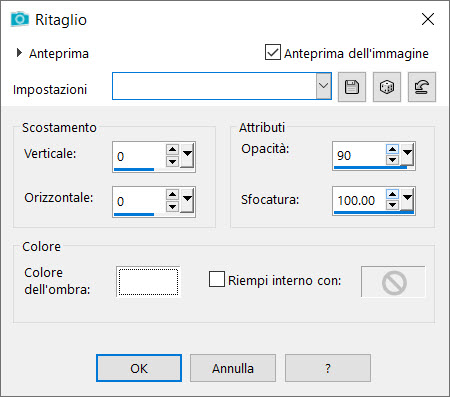
Task: Decrease Orizzontale offset with down arrow
Action: [172, 206]
